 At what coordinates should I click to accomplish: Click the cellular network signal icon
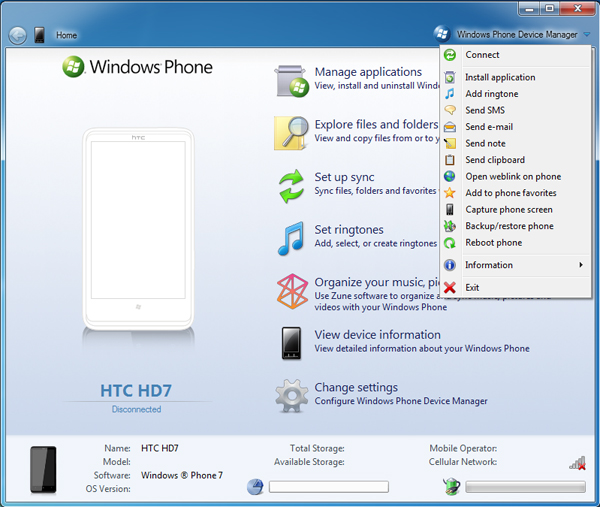click(x=577, y=462)
